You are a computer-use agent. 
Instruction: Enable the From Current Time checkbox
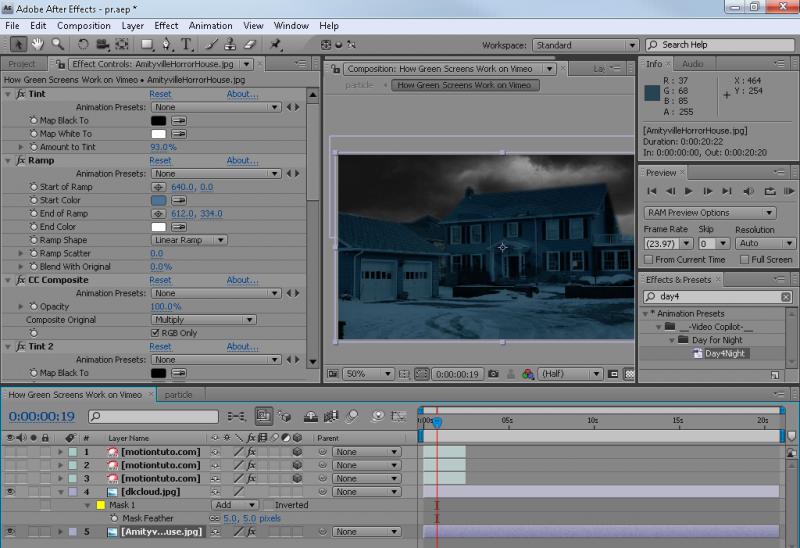(649, 260)
